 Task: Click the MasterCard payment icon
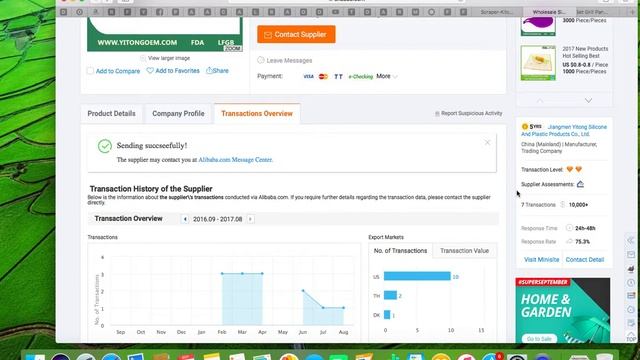pos(323,76)
